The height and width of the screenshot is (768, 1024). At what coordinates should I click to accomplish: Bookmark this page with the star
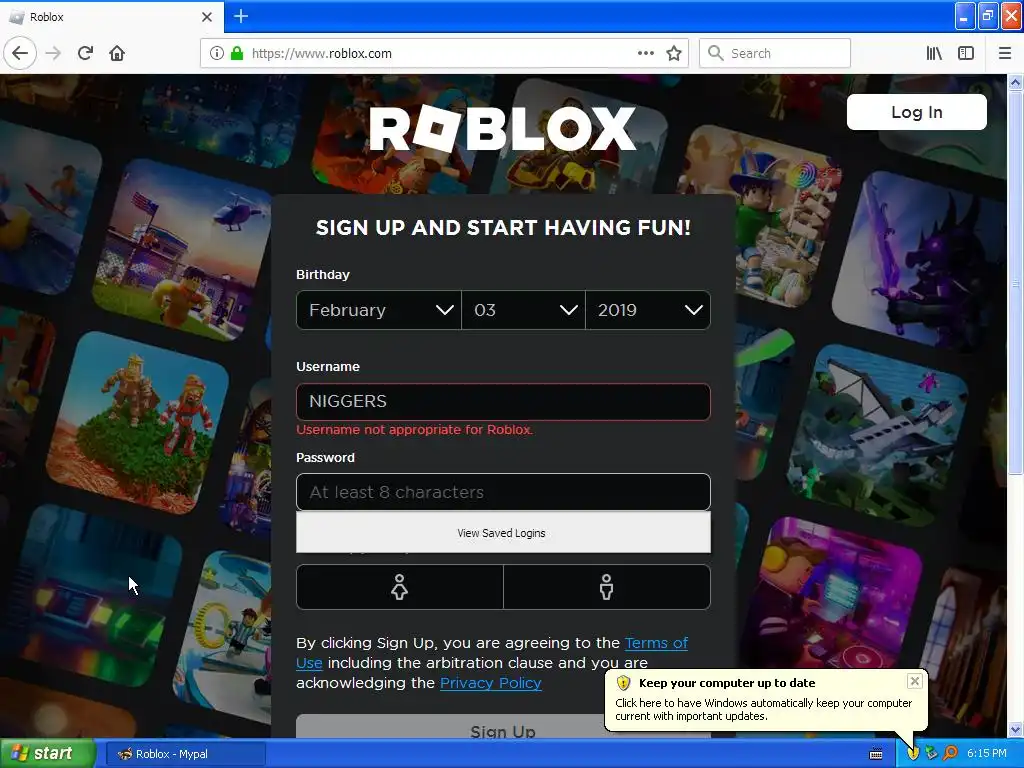(x=674, y=53)
